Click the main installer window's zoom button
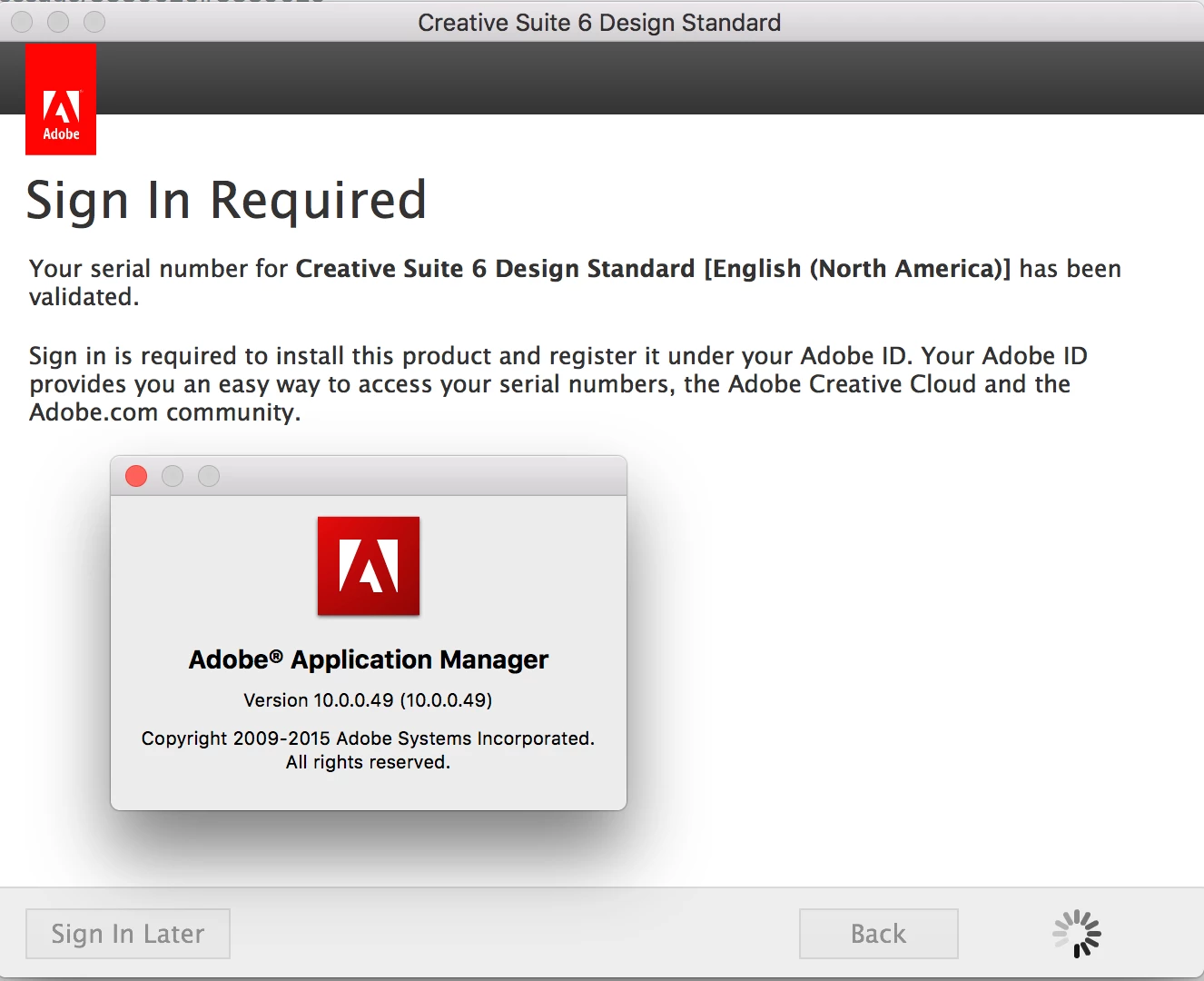Screen dimensions: 1204x981 pos(94,22)
